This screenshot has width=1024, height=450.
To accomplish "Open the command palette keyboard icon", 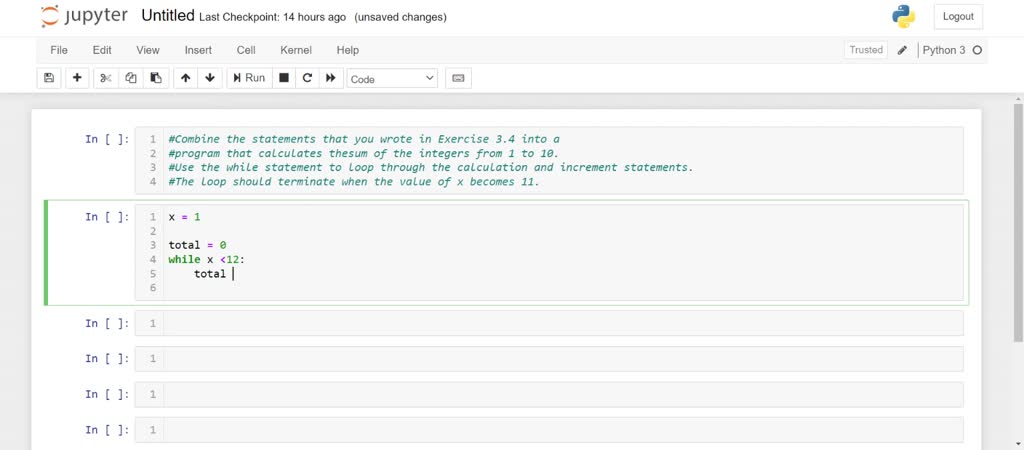I will click(458, 78).
